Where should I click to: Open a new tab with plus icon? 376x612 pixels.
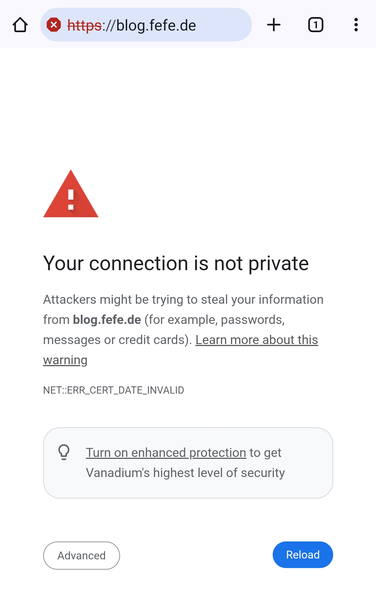point(274,25)
